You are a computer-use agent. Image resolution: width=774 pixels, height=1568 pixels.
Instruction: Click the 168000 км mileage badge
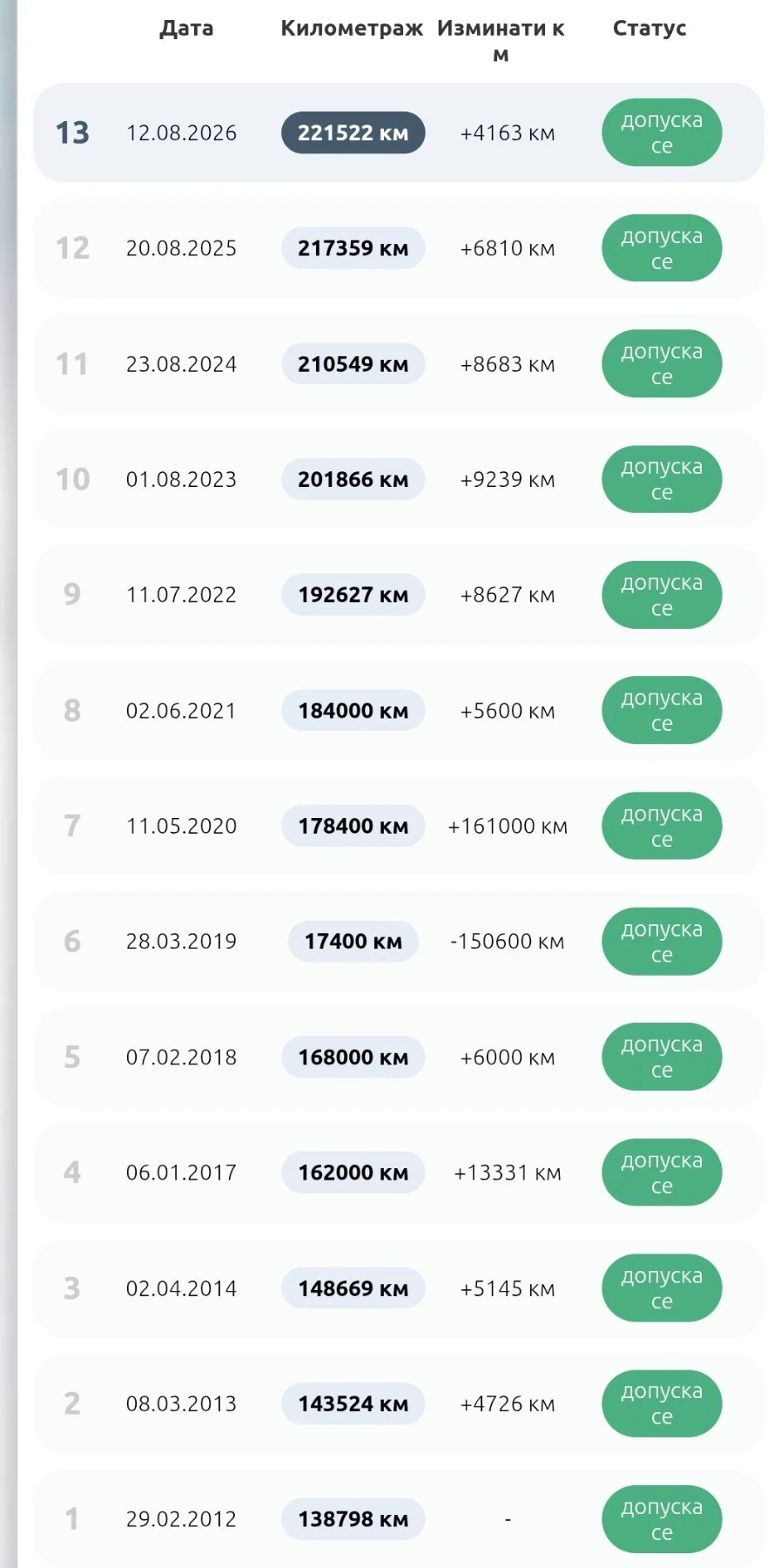[353, 1057]
